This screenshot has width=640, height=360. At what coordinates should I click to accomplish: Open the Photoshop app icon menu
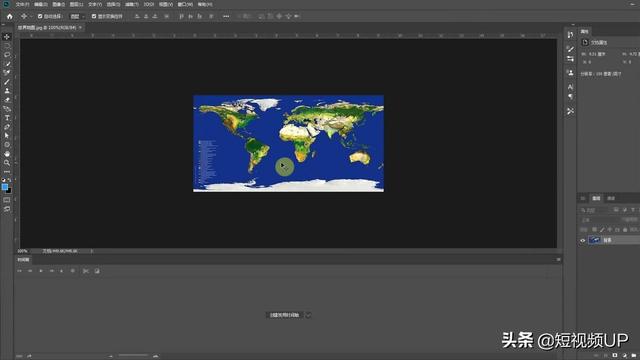click(x=6, y=4)
